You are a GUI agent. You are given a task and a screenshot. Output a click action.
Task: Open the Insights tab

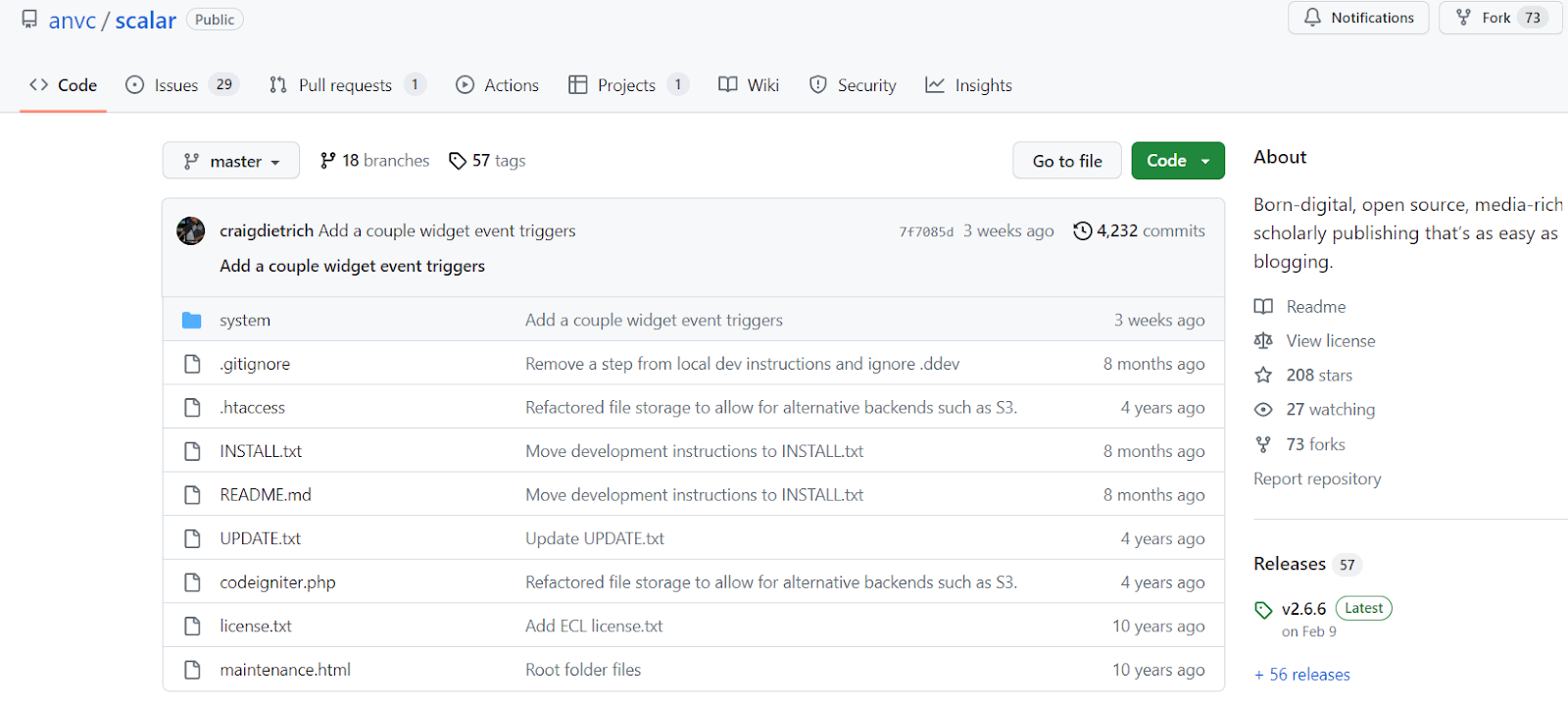(x=969, y=85)
